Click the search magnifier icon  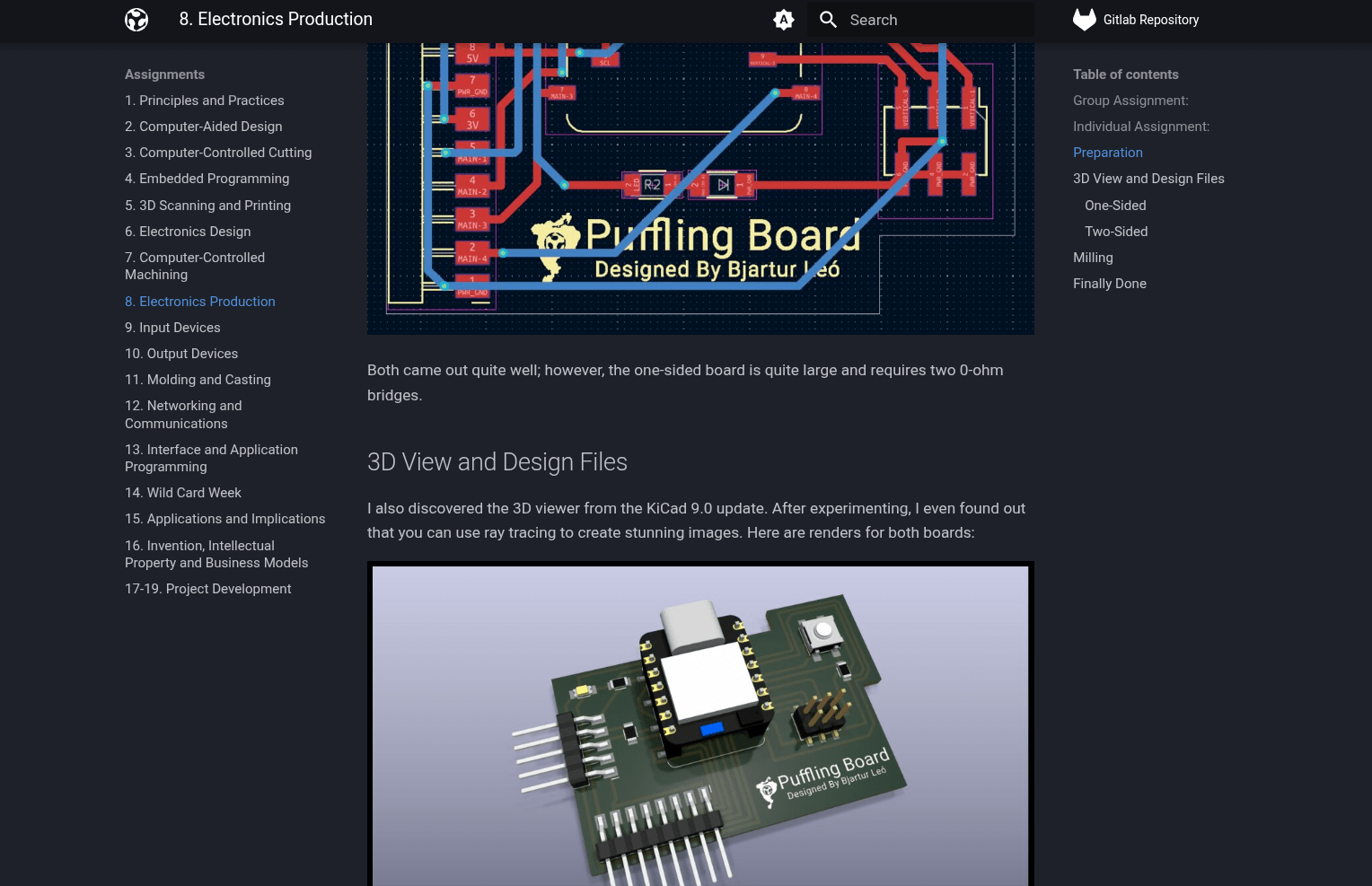click(828, 20)
